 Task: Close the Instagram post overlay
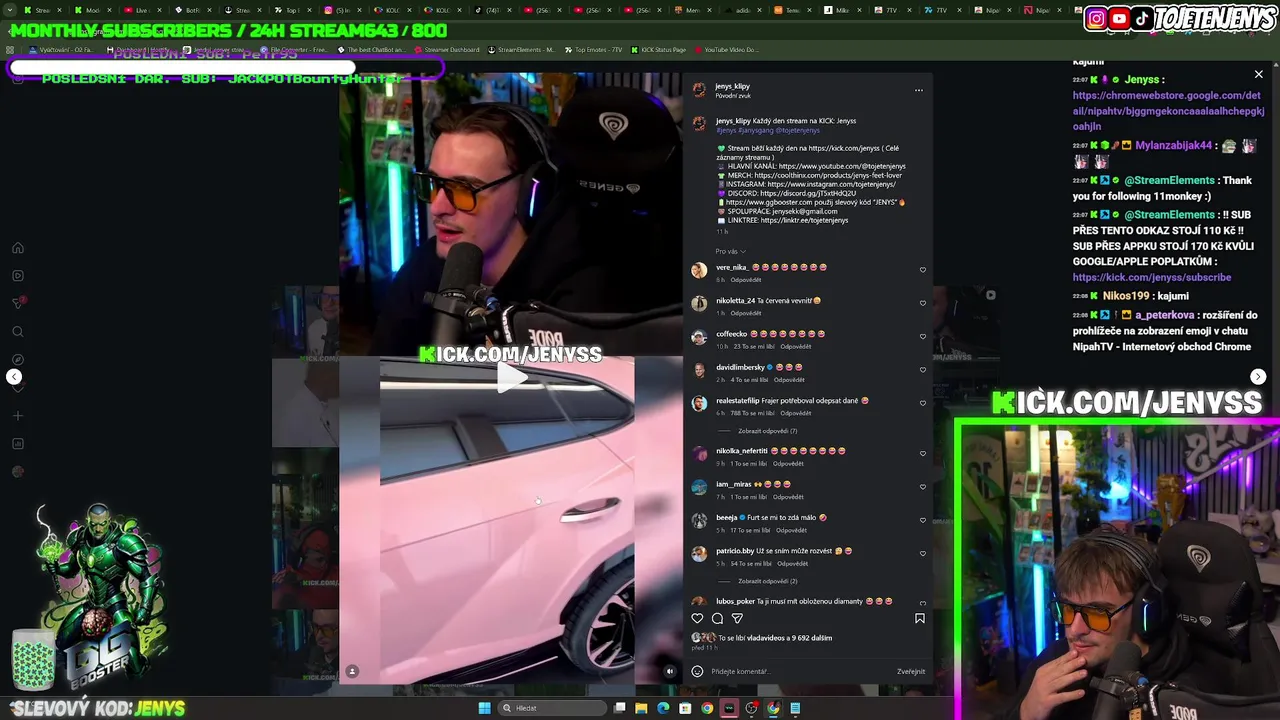pos(1258,74)
